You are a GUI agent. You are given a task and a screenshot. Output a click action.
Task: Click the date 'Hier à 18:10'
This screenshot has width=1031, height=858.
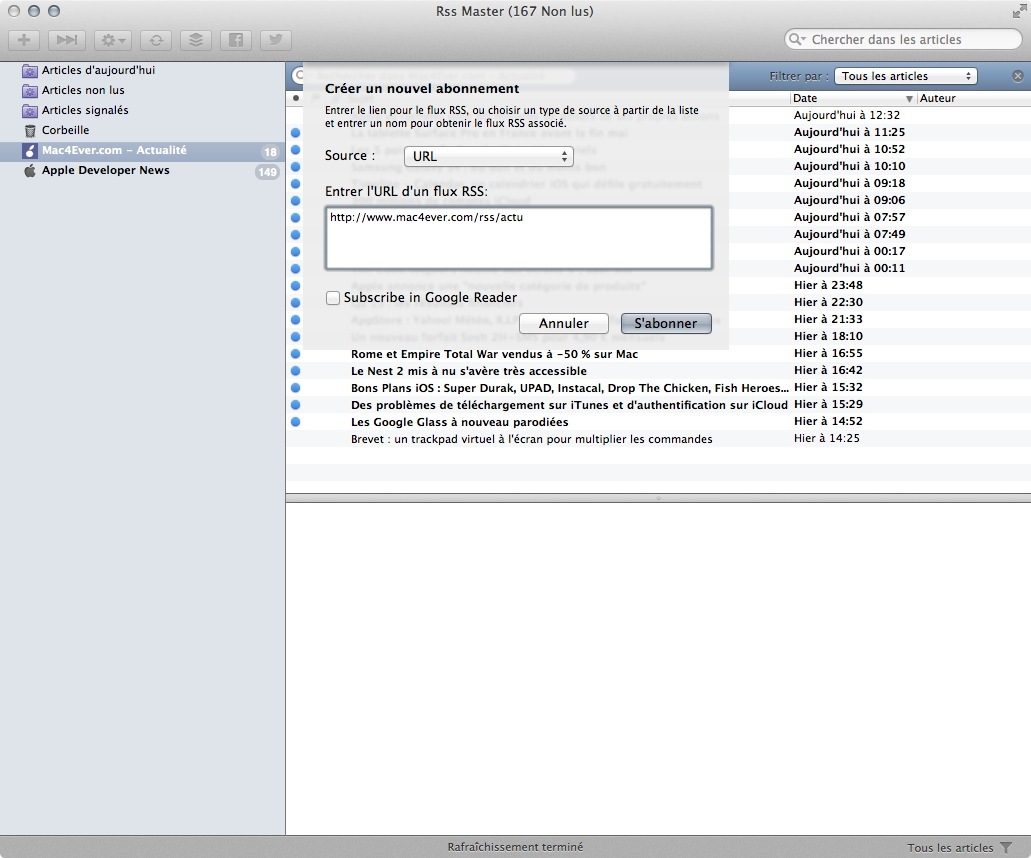tap(828, 337)
